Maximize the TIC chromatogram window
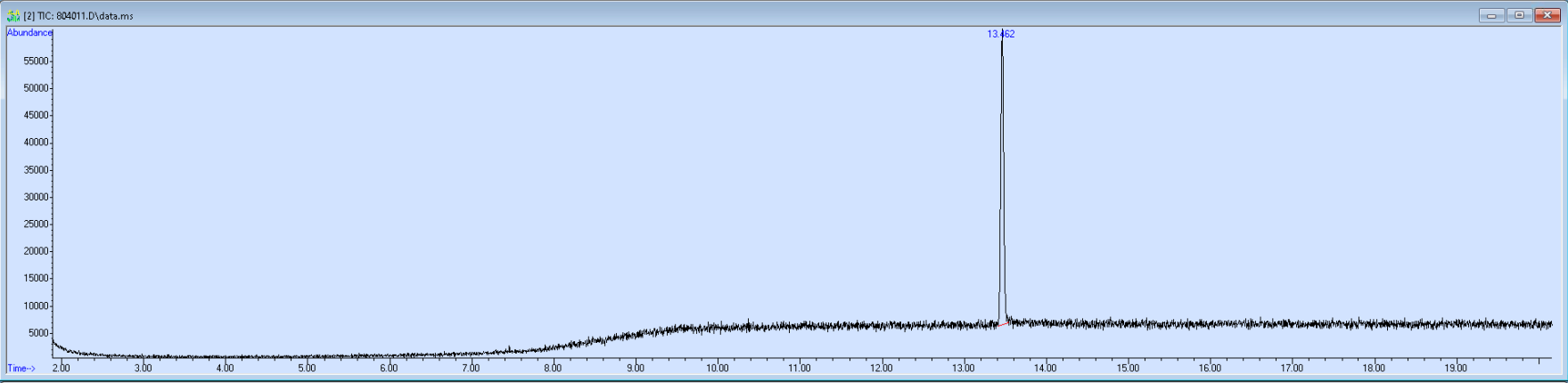 coord(1519,15)
